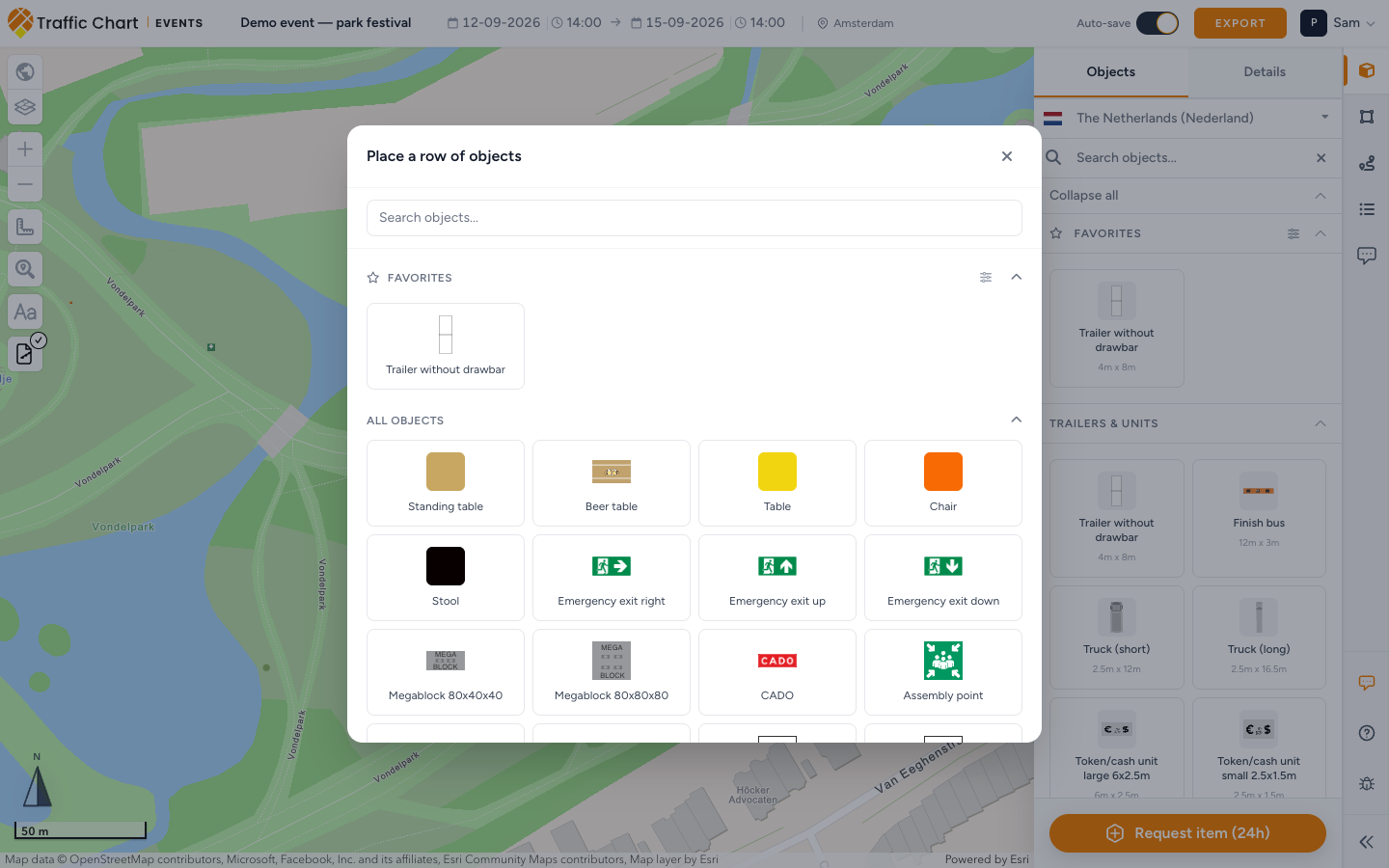Zoom in on the map with plus button
The width and height of the screenshot is (1389, 868).
pos(25,149)
